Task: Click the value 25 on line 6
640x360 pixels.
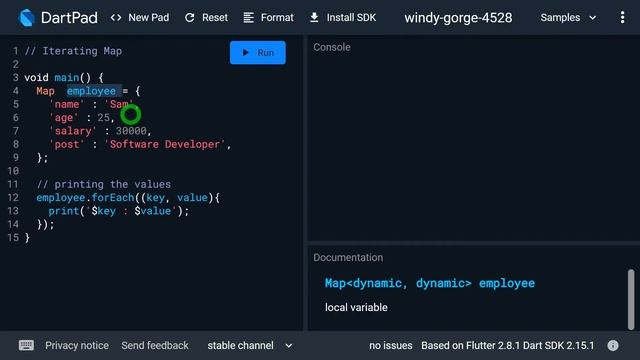Action: [x=103, y=118]
